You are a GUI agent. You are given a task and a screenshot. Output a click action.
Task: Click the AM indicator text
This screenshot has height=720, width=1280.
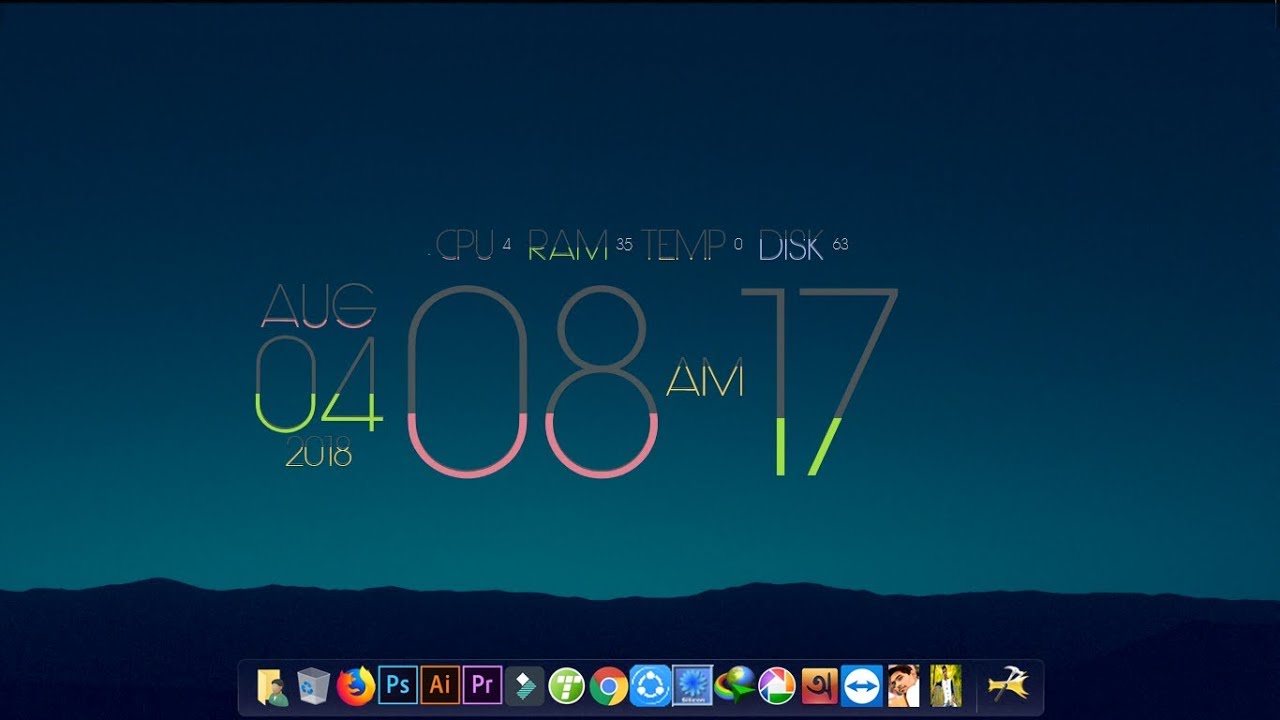coord(705,378)
